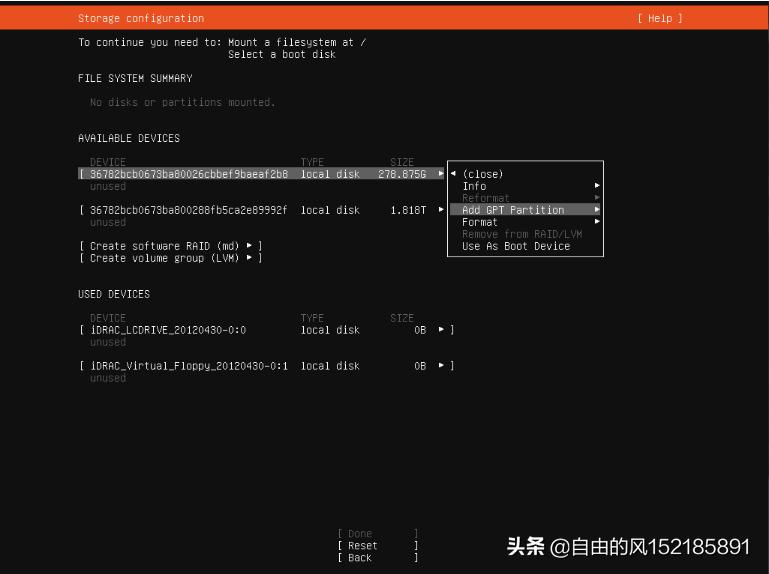The image size is (769, 574).
Task: Click arrow beside Create volume group
Action: (249, 257)
